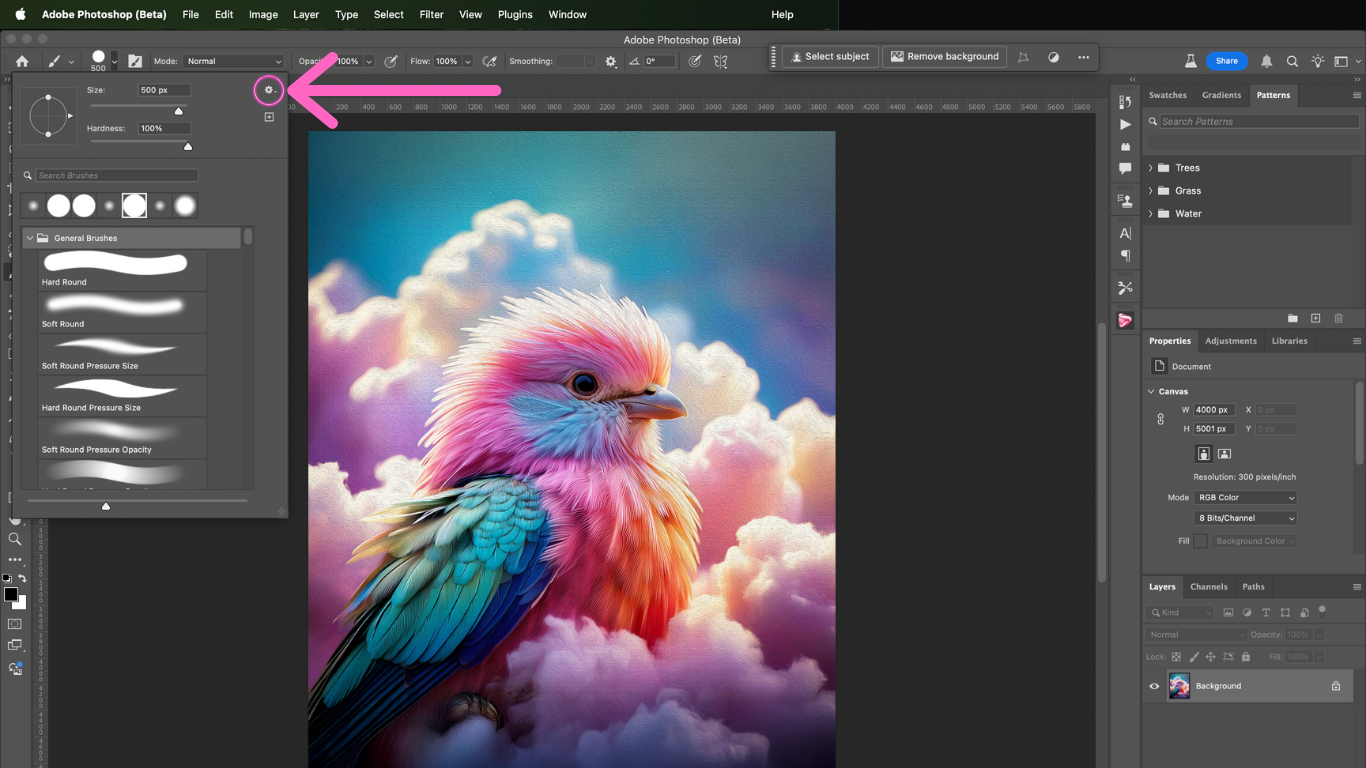The width and height of the screenshot is (1366, 768).
Task: Open the brush preset picker gear menu
Action: (x=268, y=90)
